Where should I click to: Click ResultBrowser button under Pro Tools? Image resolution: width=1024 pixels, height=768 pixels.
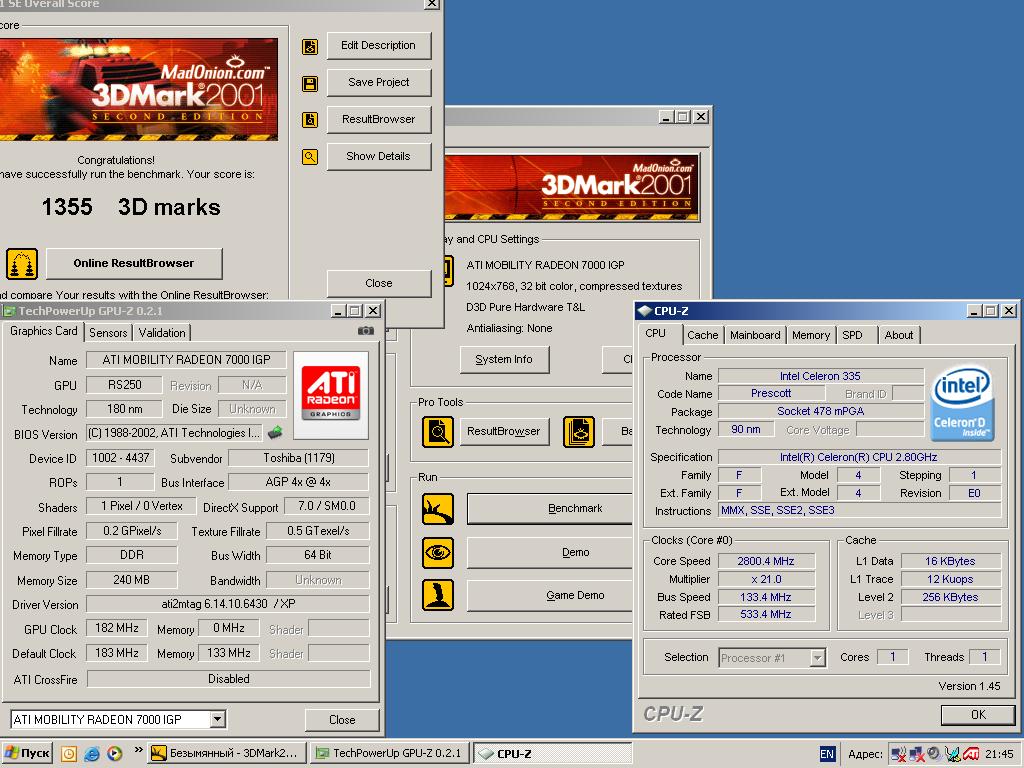[504, 431]
